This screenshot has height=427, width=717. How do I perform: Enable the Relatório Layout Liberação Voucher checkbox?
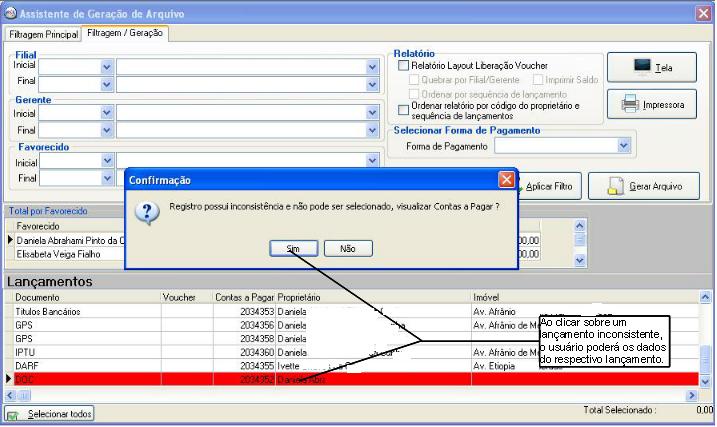click(x=403, y=65)
